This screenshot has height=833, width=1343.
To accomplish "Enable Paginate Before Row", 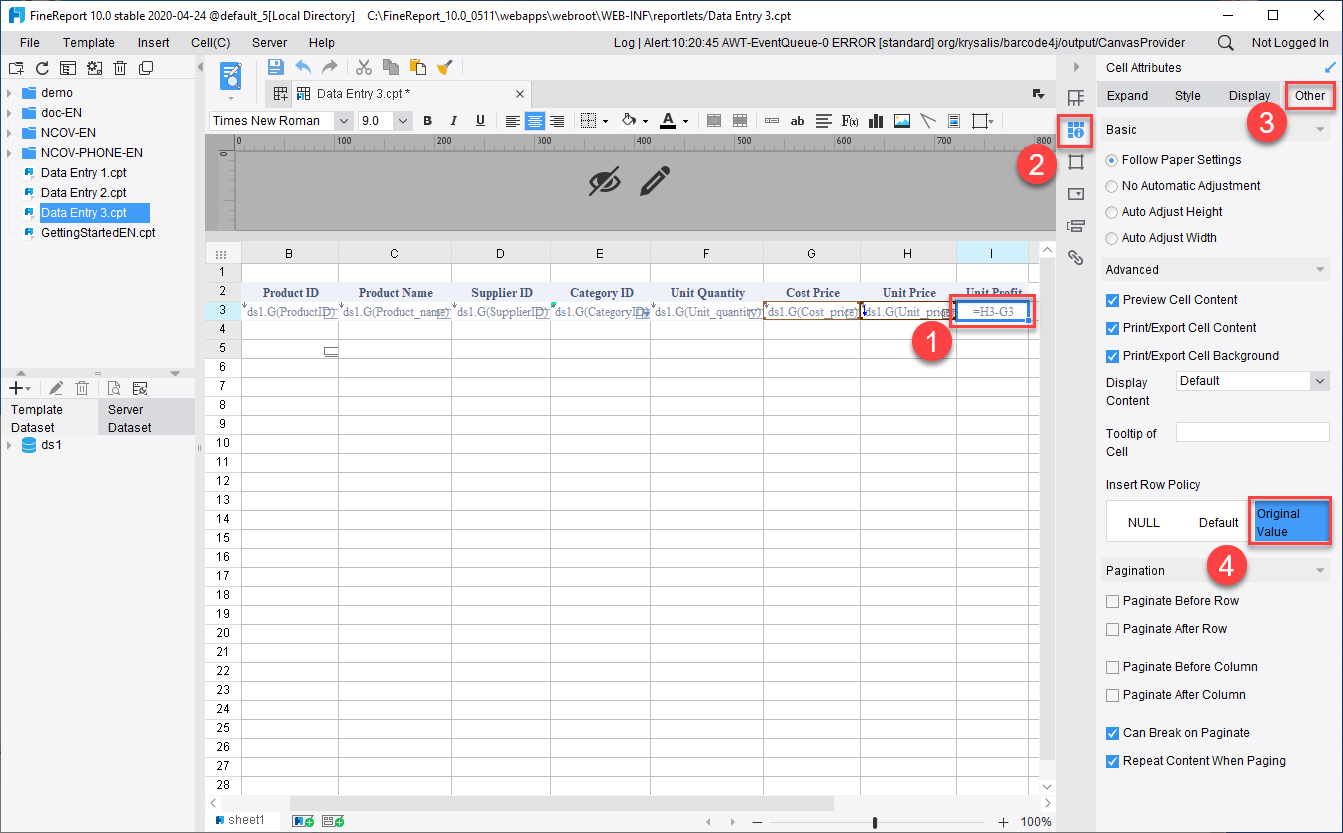I will [1111, 600].
